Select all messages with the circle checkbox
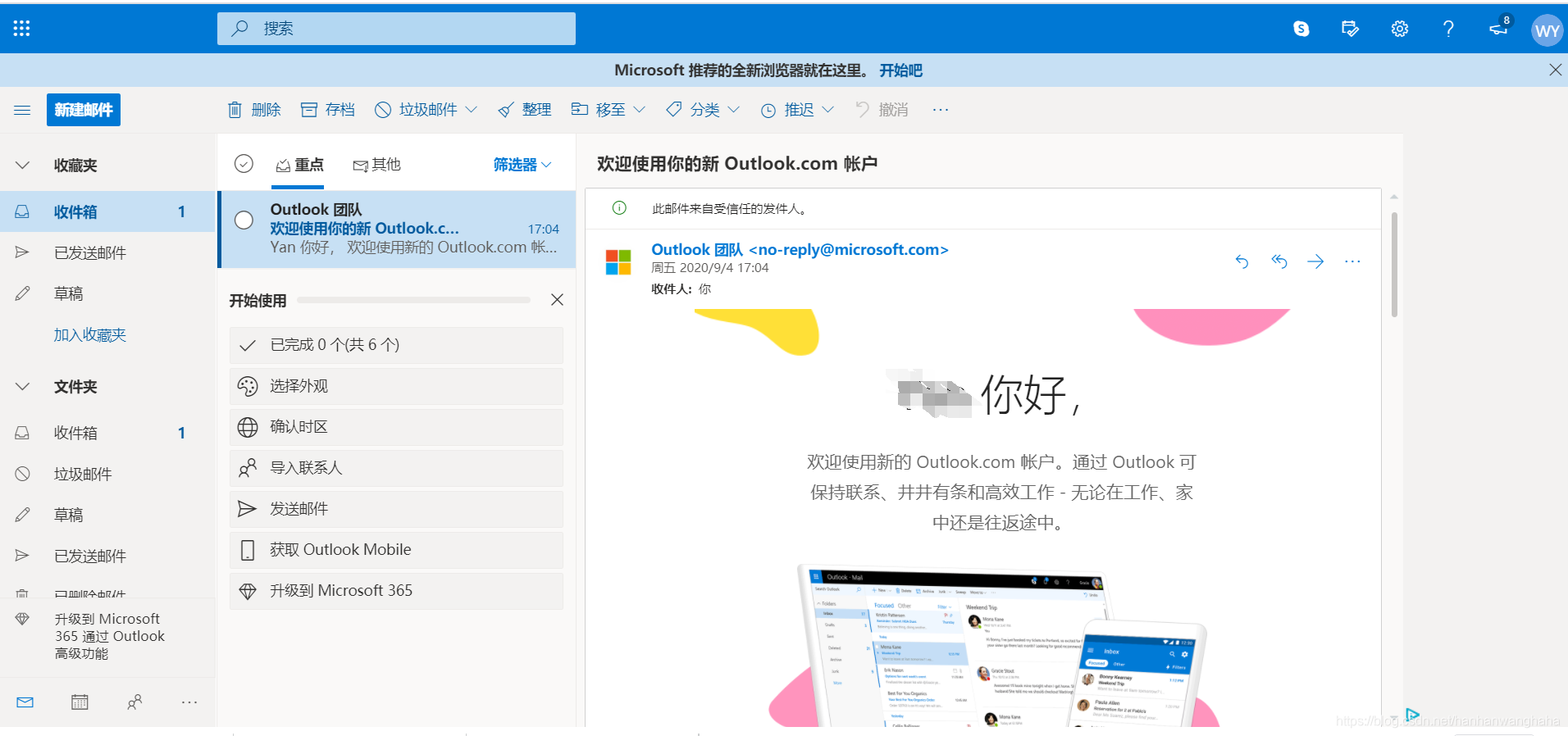The height and width of the screenshot is (736, 1568). (x=244, y=164)
